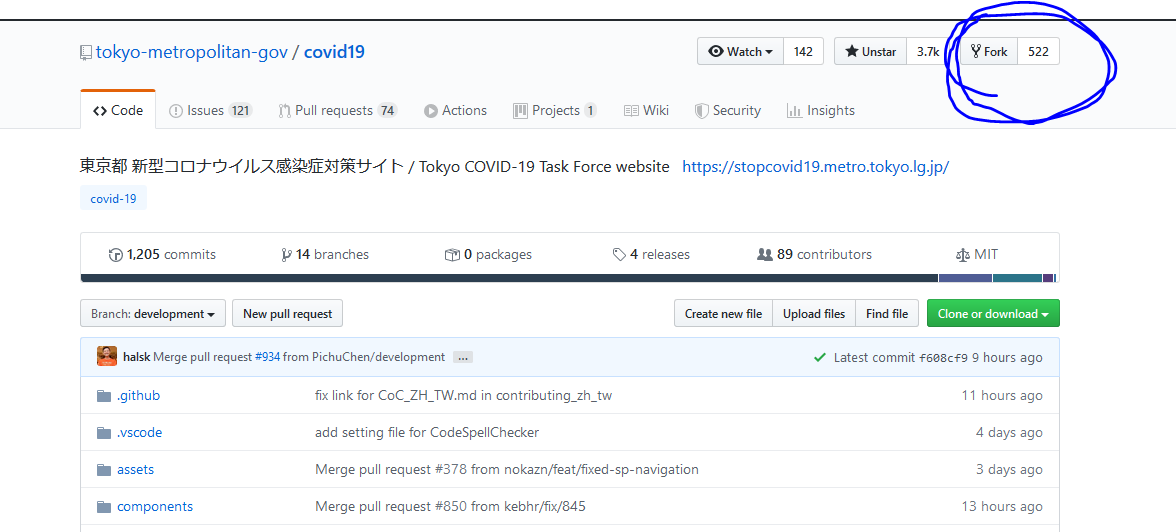Screen dimensions: 1176x532
Task: Open the Wiki tab
Action: [x=646, y=110]
